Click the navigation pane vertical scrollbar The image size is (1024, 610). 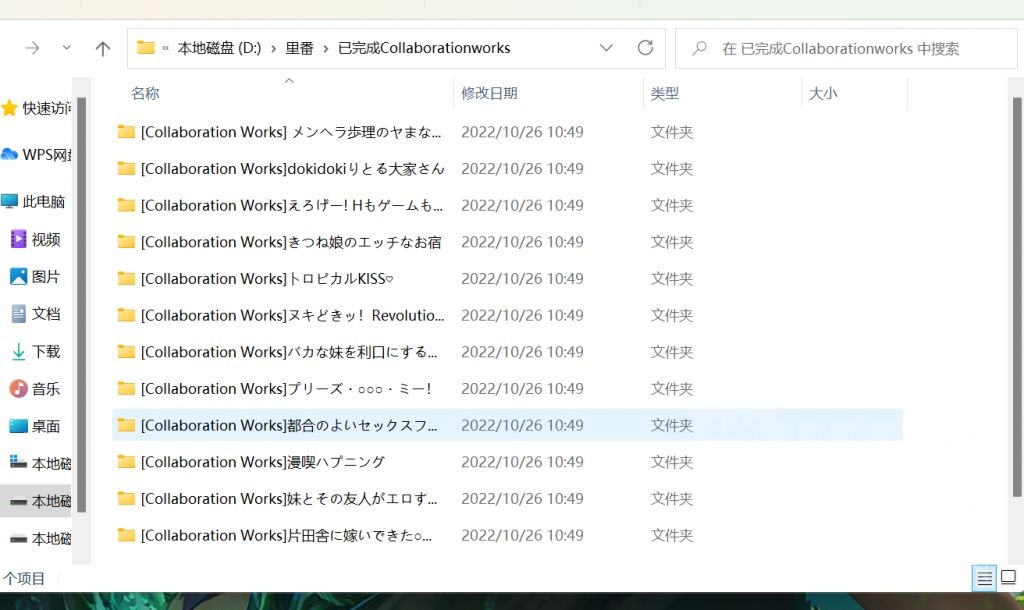(82, 300)
